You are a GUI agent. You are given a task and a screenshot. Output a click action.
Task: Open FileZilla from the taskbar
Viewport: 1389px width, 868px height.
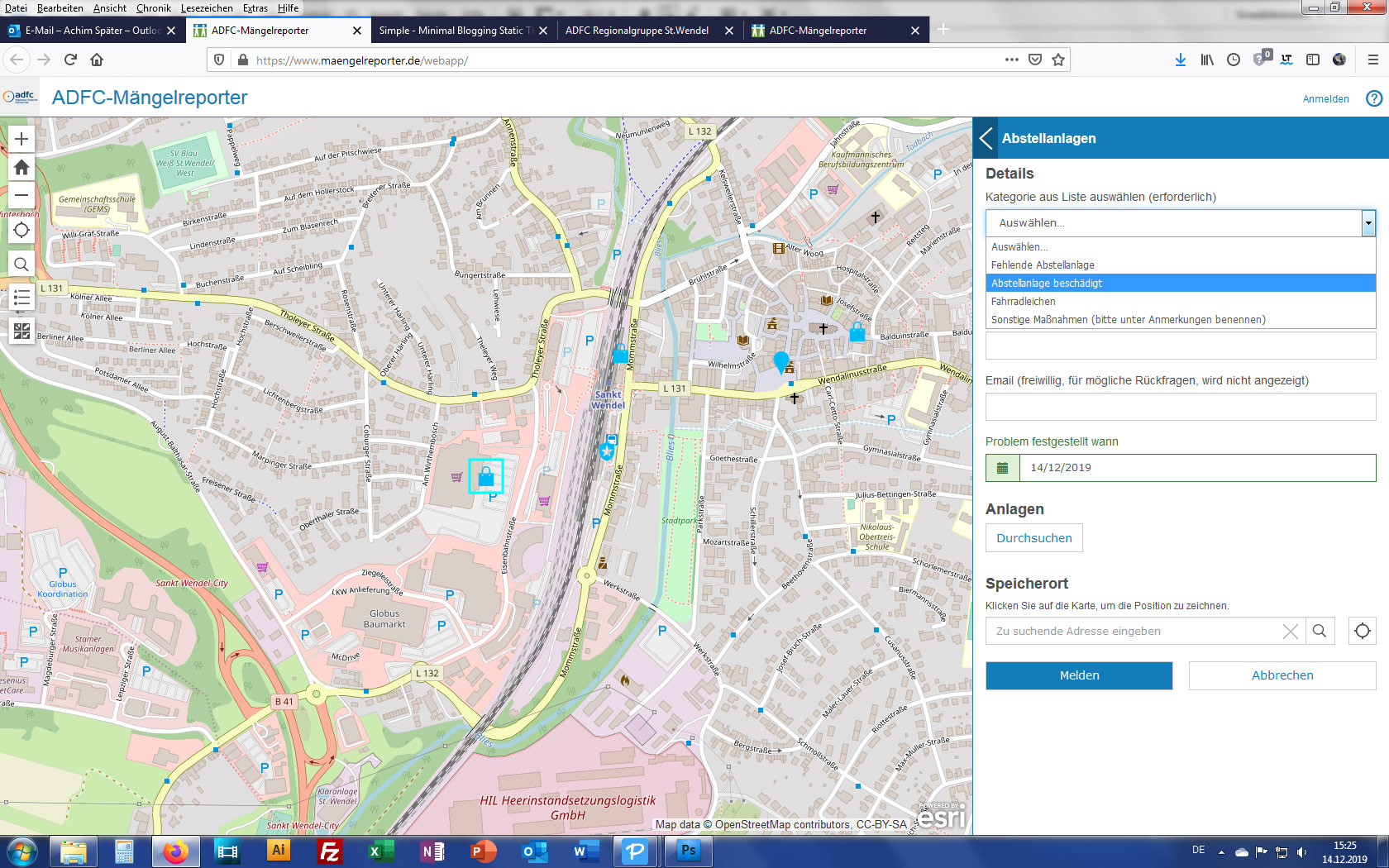330,851
